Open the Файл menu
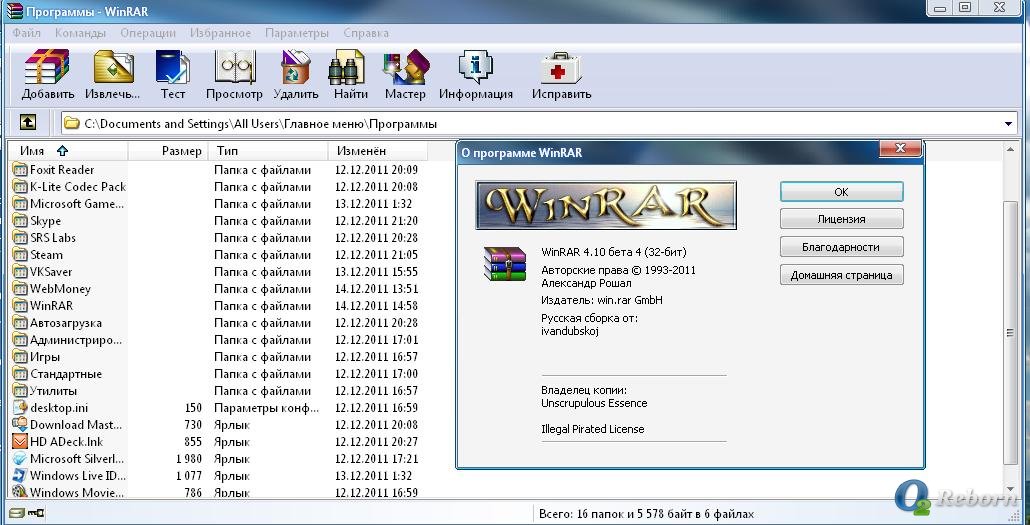The image size is (1030, 525). (26, 33)
